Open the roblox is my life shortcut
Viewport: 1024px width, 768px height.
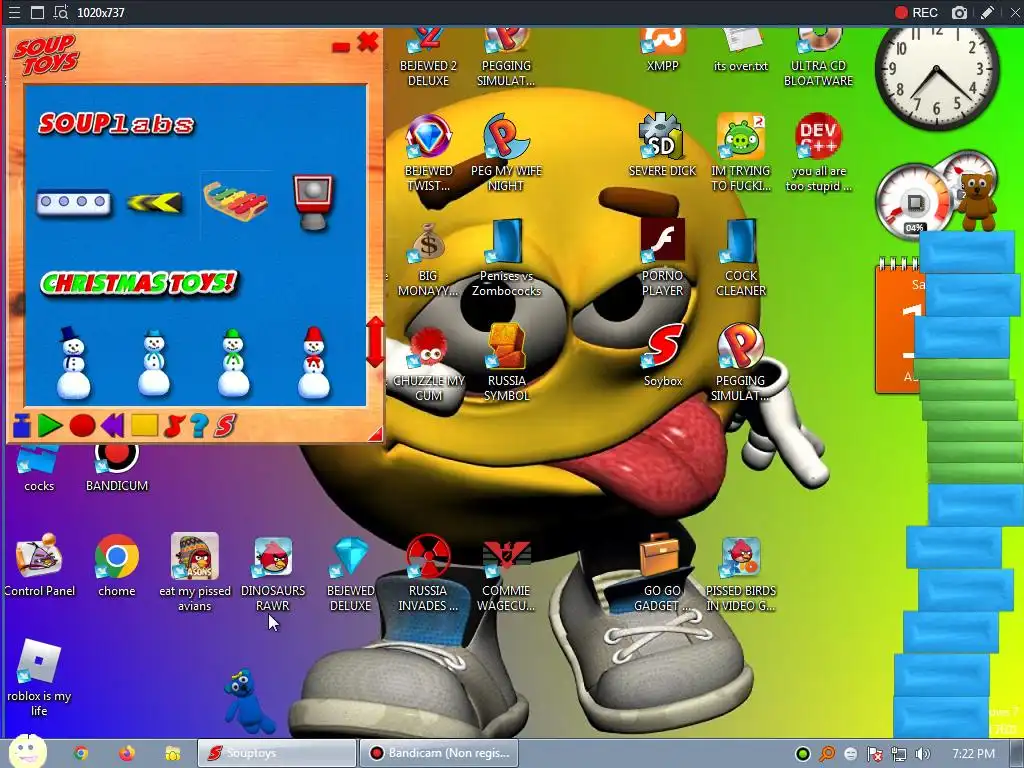(x=39, y=678)
